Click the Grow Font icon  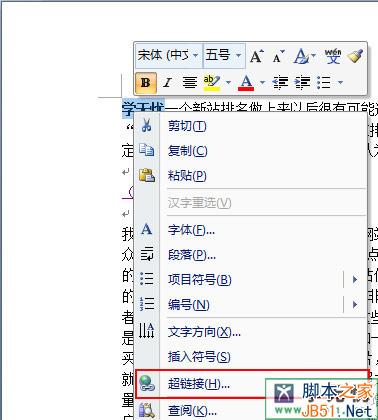tap(257, 56)
